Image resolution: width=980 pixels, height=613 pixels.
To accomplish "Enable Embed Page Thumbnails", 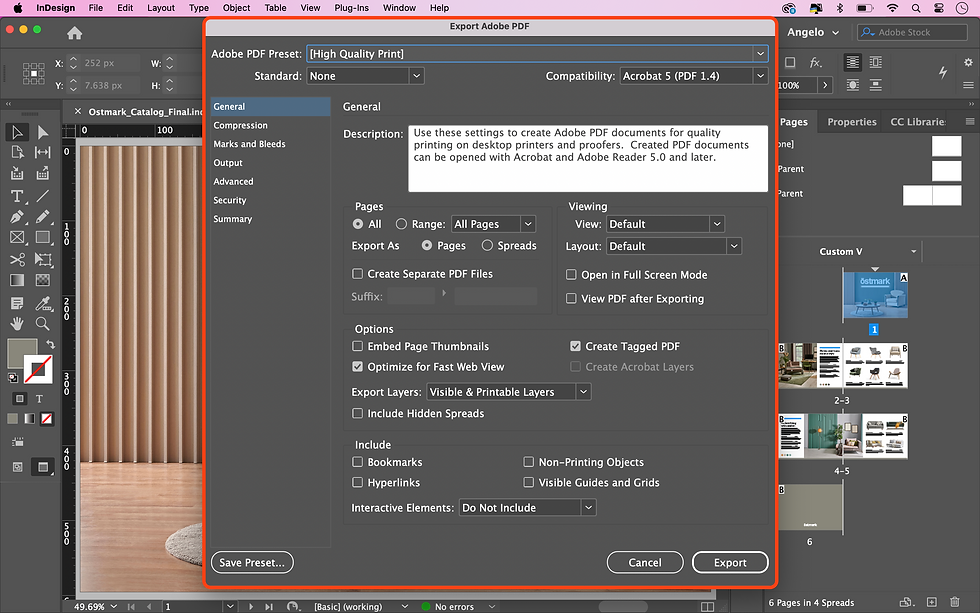I will [x=358, y=346].
